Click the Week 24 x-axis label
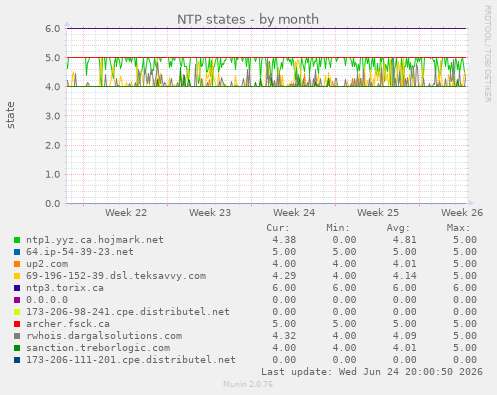The width and height of the screenshot is (497, 395). [294, 213]
